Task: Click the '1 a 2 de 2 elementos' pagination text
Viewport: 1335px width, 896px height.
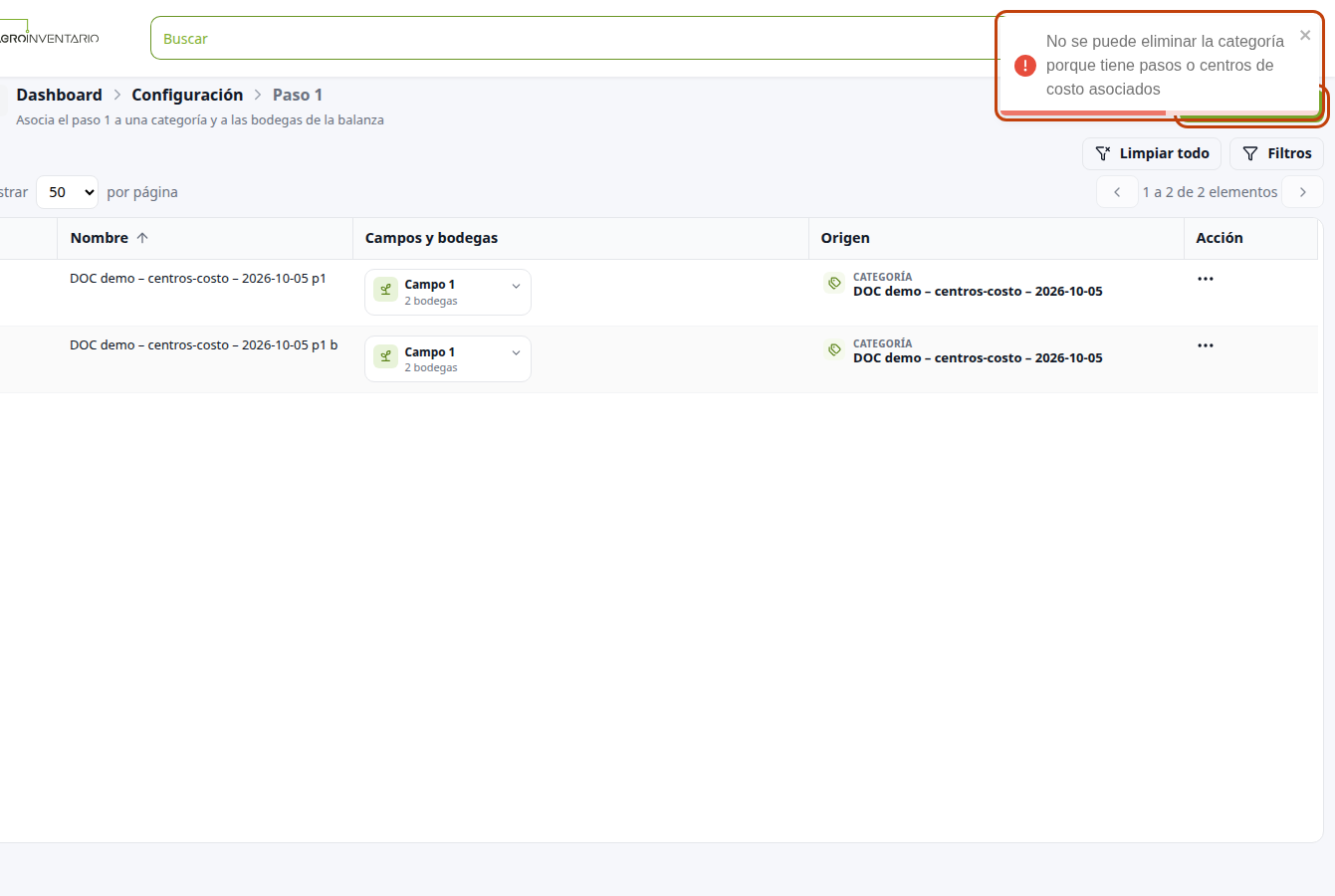Action: tap(1210, 192)
